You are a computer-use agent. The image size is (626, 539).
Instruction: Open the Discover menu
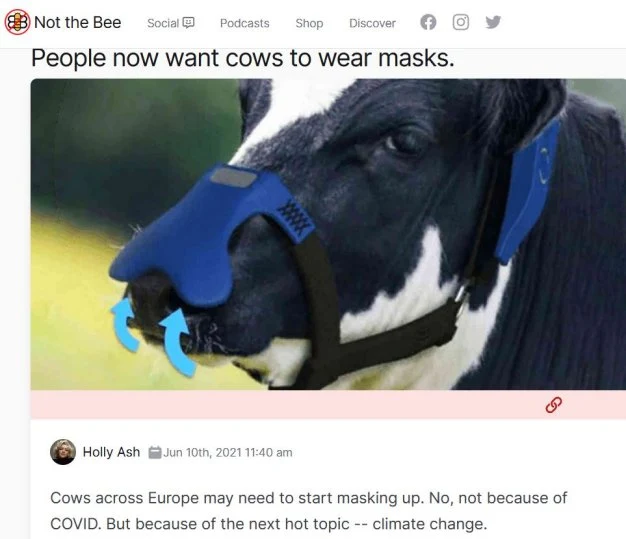[372, 23]
